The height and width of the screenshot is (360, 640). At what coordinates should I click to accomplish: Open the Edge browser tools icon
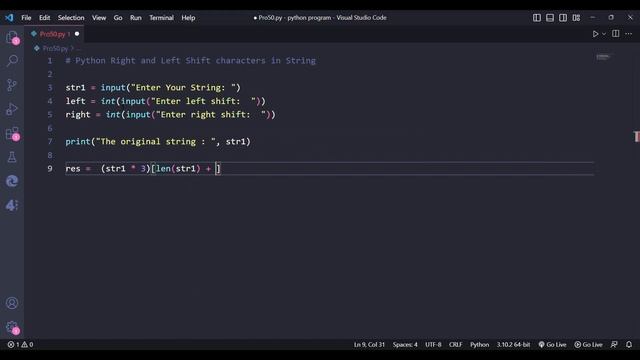click(x=12, y=181)
